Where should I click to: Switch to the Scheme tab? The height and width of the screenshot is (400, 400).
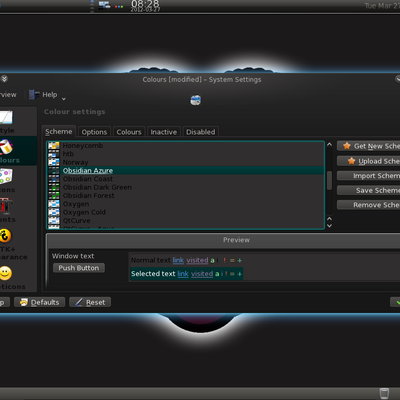click(59, 132)
